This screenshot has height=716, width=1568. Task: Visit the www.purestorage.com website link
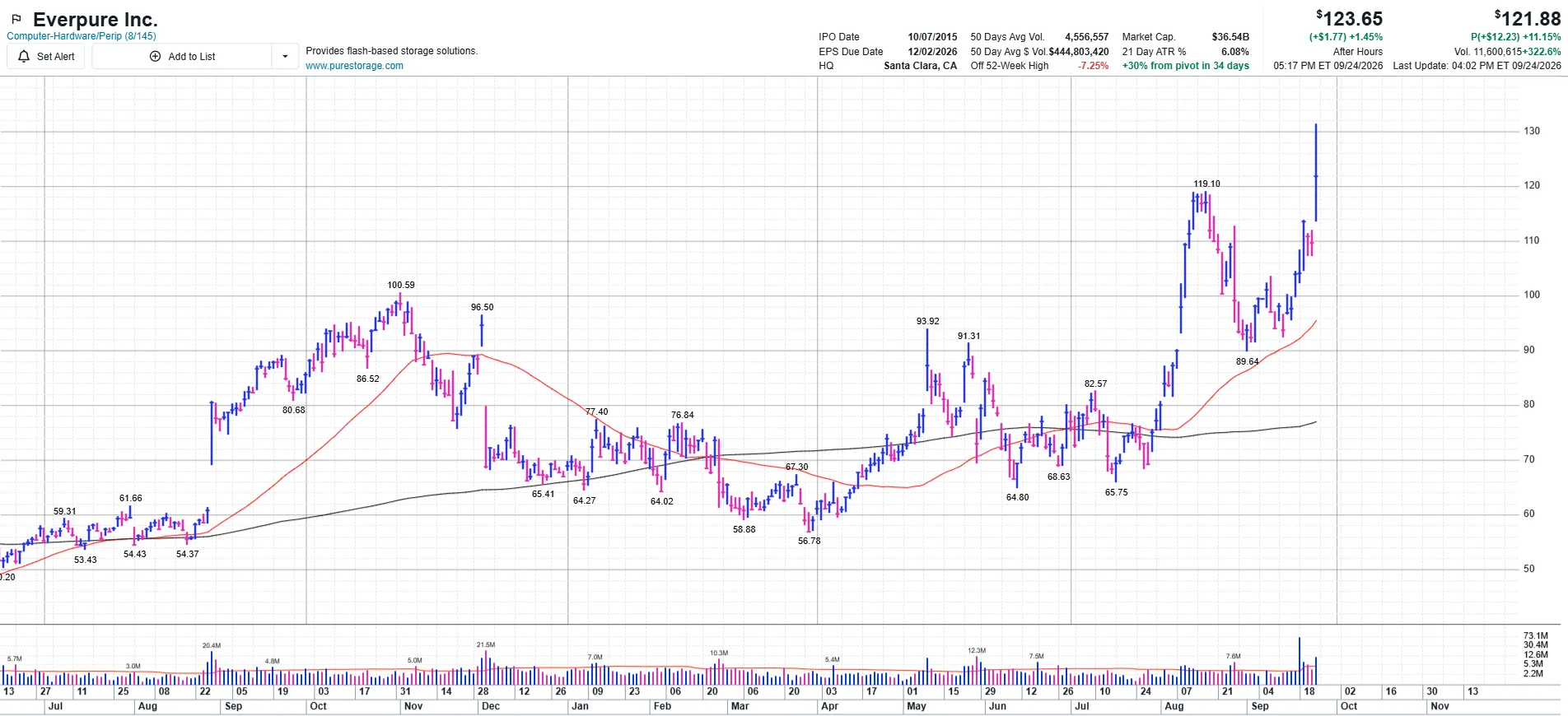(x=354, y=66)
